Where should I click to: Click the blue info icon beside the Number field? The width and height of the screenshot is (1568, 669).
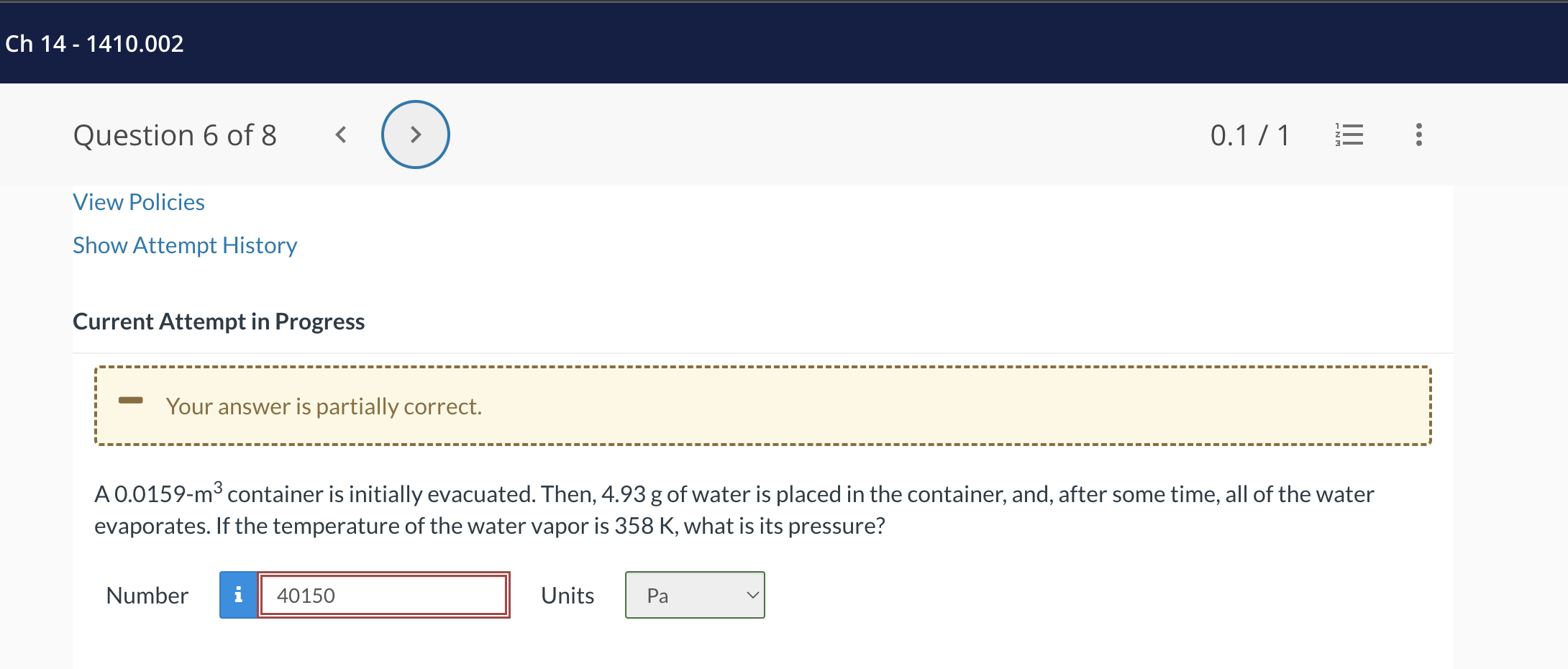pyautogui.click(x=238, y=595)
